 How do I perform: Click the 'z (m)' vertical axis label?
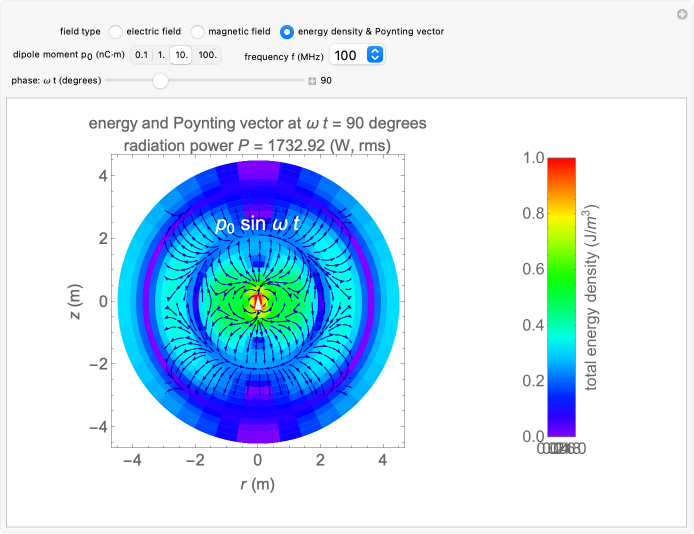(75, 301)
